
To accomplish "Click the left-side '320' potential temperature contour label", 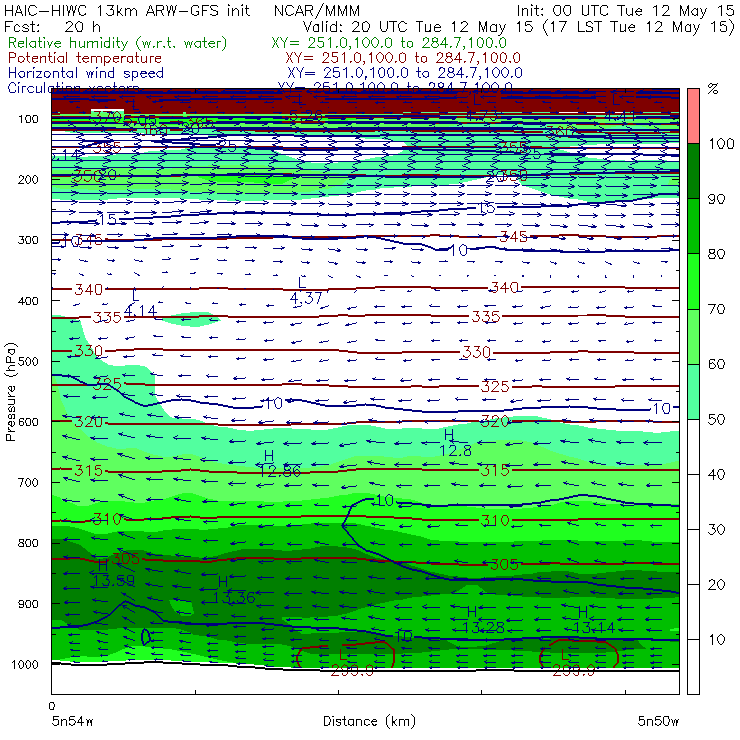I will 88,421.
